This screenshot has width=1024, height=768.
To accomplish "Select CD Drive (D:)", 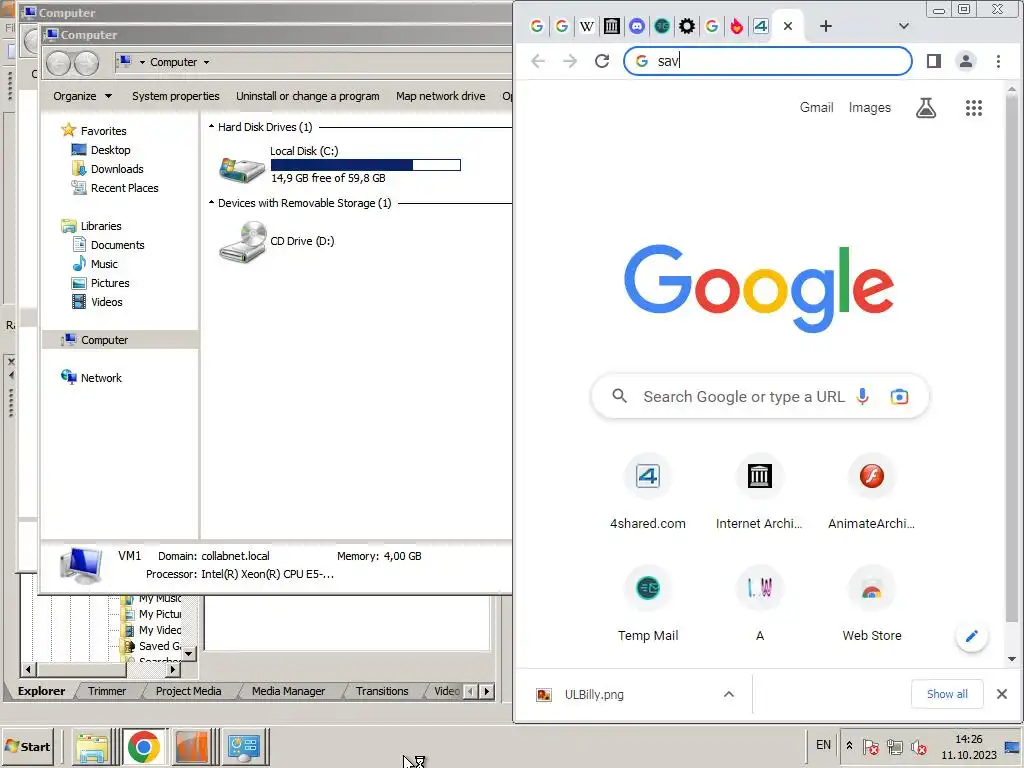I will [x=277, y=242].
